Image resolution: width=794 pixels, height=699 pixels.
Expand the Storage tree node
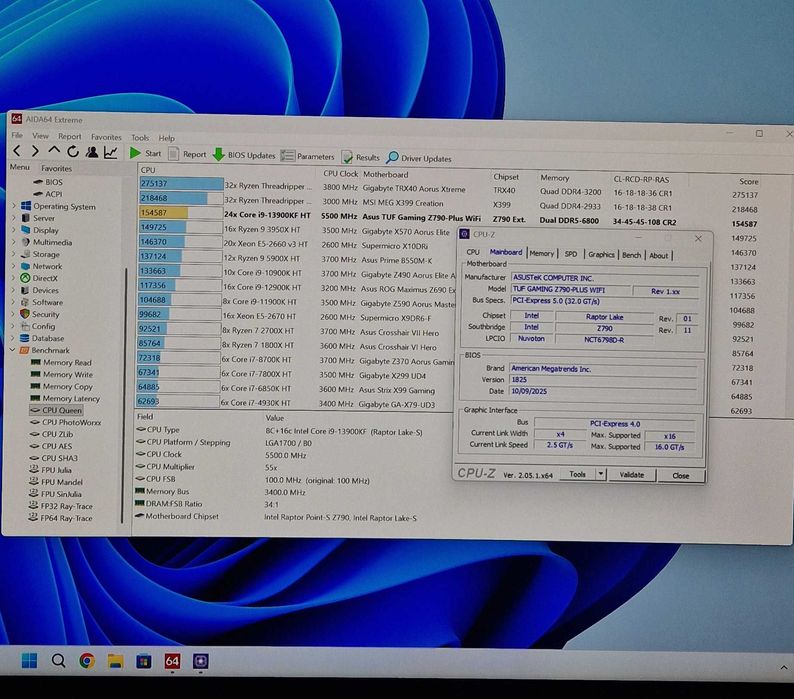coord(14,254)
